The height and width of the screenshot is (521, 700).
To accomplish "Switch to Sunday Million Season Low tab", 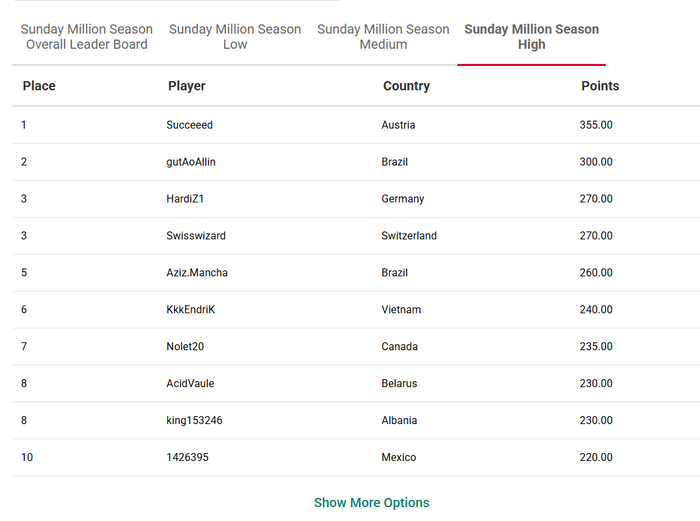I will [235, 37].
